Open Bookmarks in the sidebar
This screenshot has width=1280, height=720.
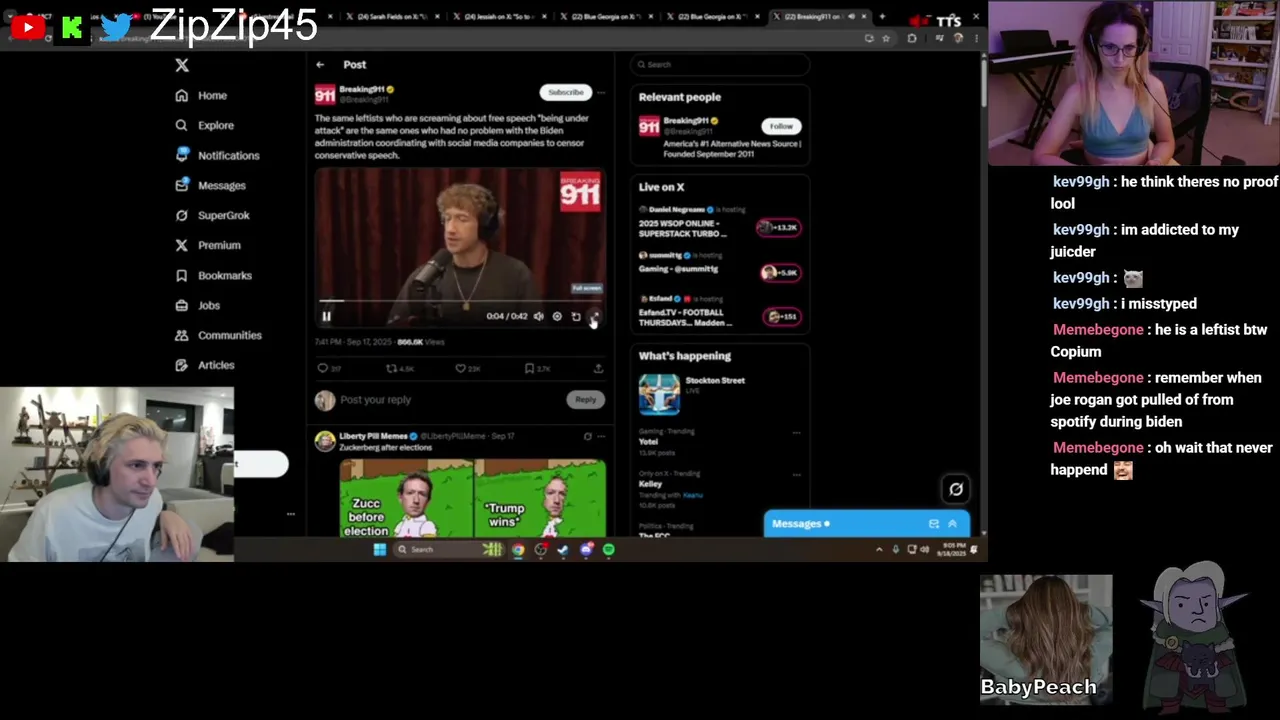point(213,275)
